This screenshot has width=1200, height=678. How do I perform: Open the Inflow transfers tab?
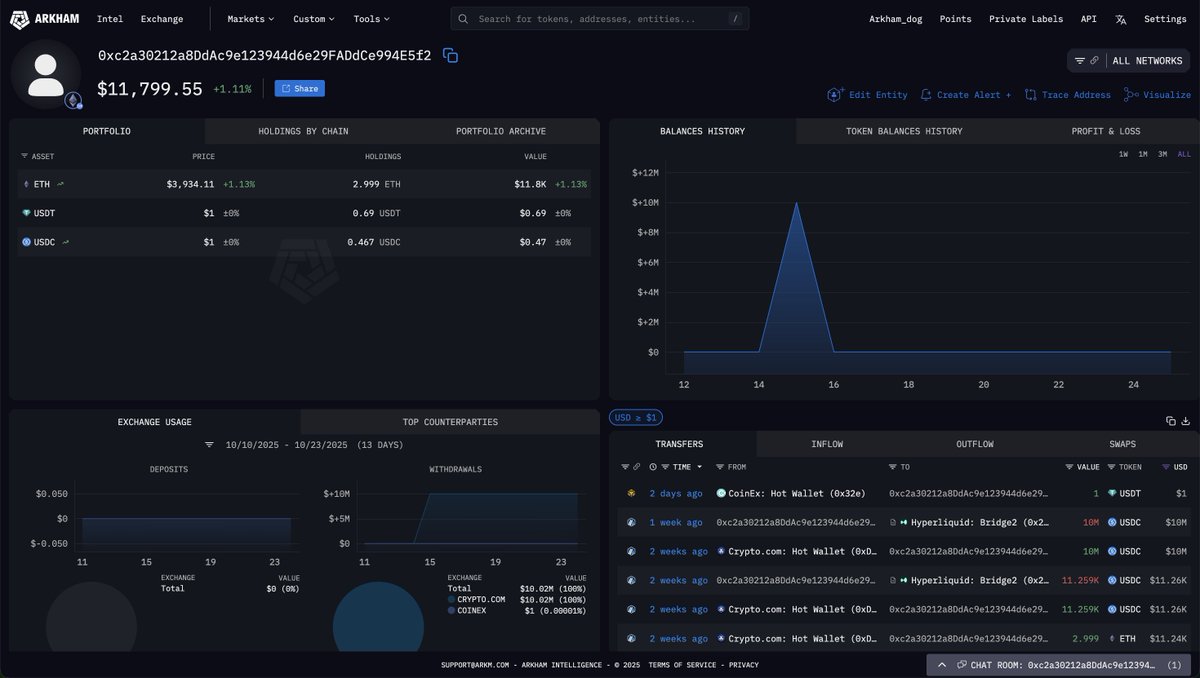(827, 444)
